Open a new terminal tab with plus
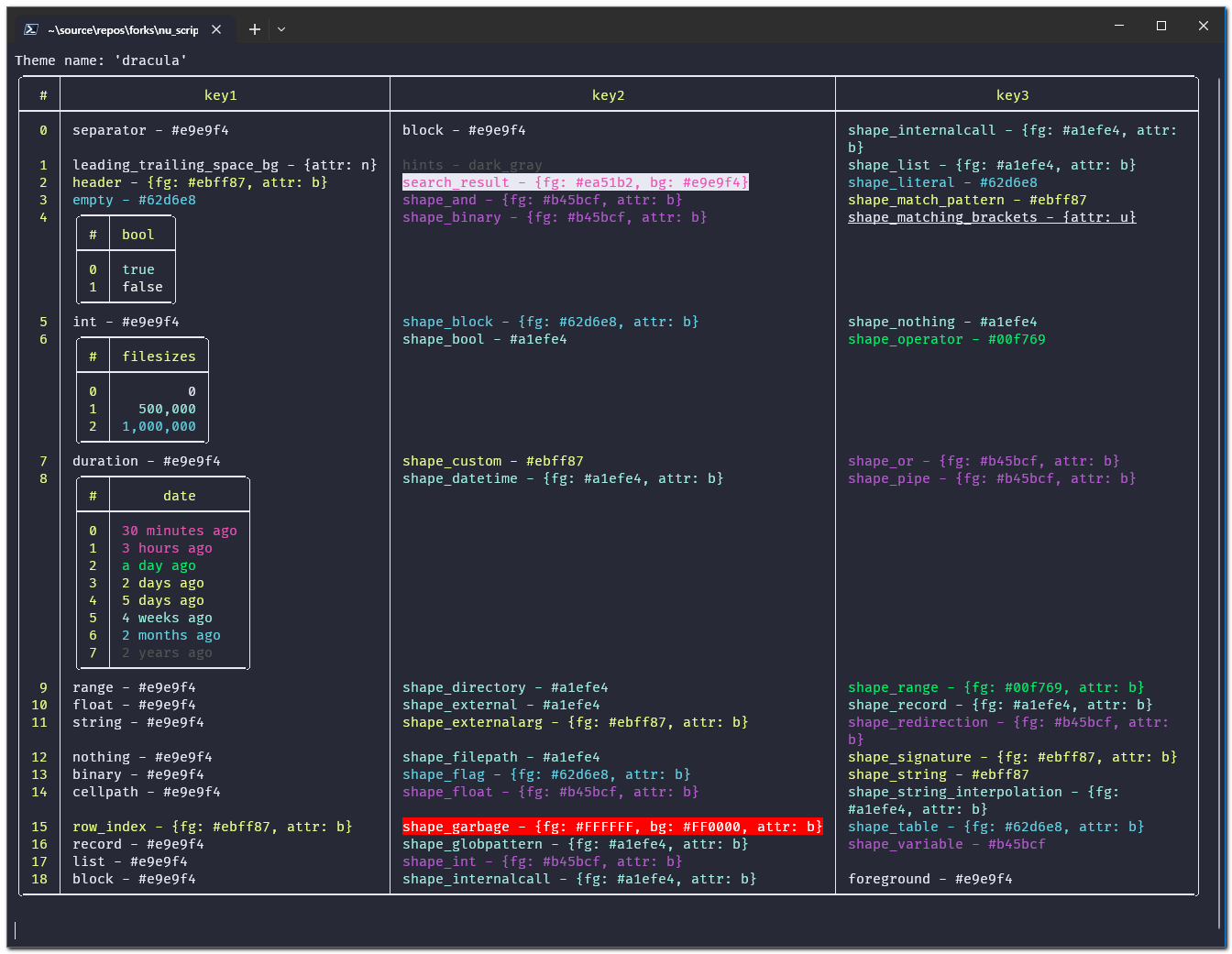 pos(255,29)
